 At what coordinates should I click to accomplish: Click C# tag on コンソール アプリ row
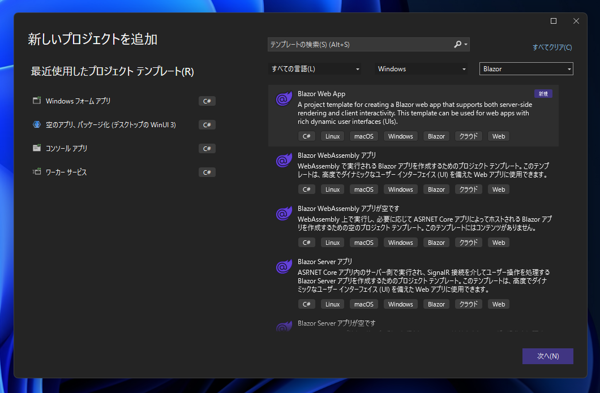(x=207, y=148)
